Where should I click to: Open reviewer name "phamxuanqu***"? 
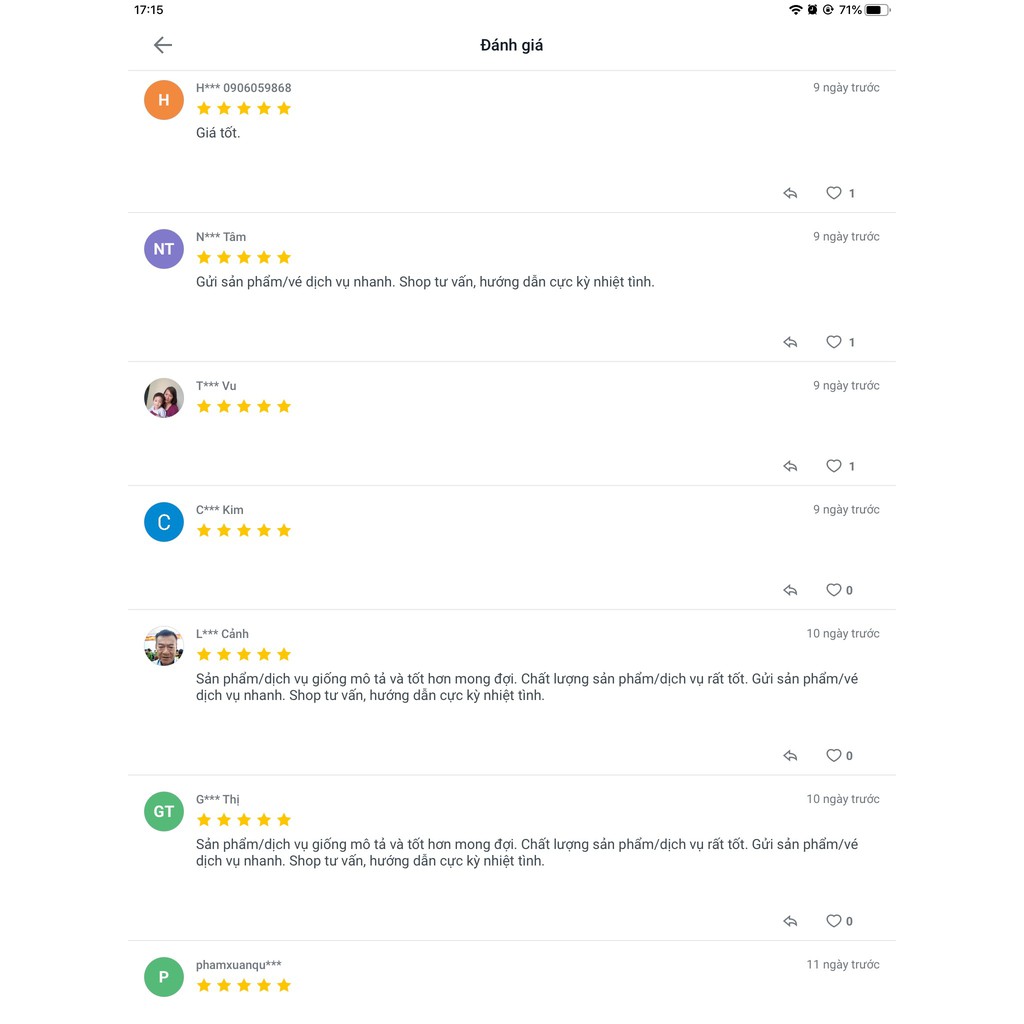point(239,965)
